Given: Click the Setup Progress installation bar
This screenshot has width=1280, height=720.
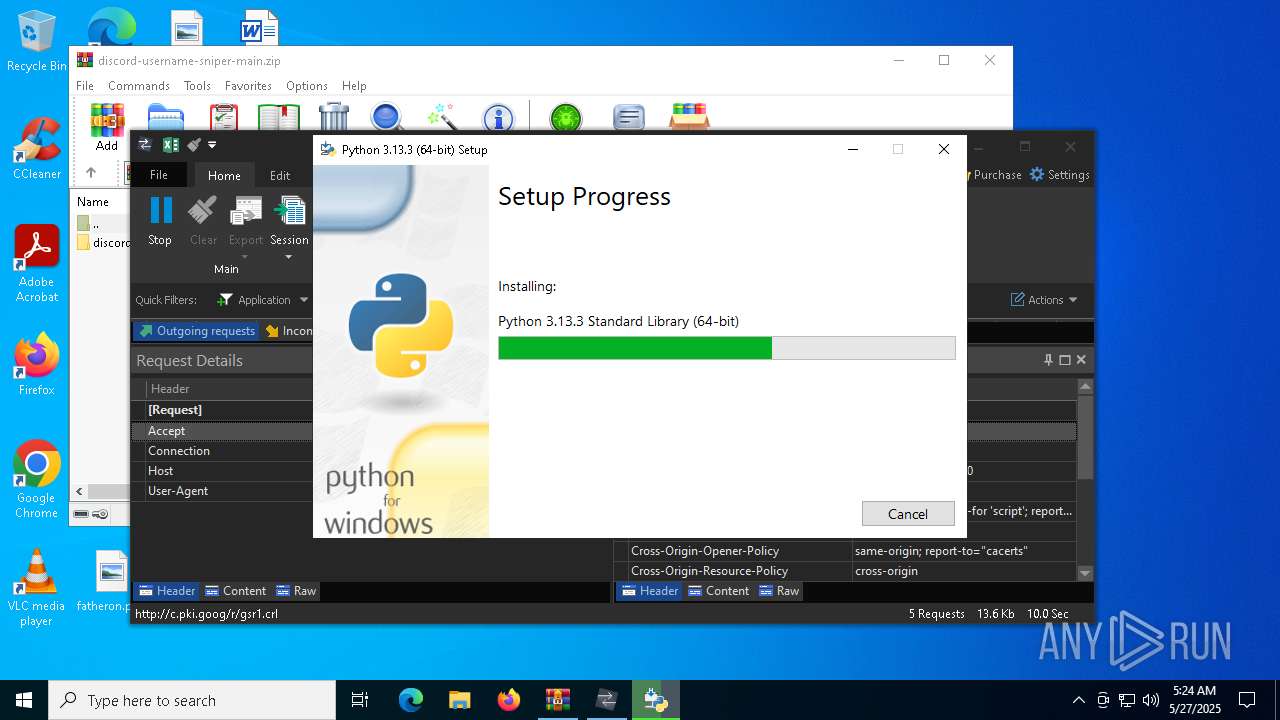Looking at the screenshot, I should tap(727, 348).
